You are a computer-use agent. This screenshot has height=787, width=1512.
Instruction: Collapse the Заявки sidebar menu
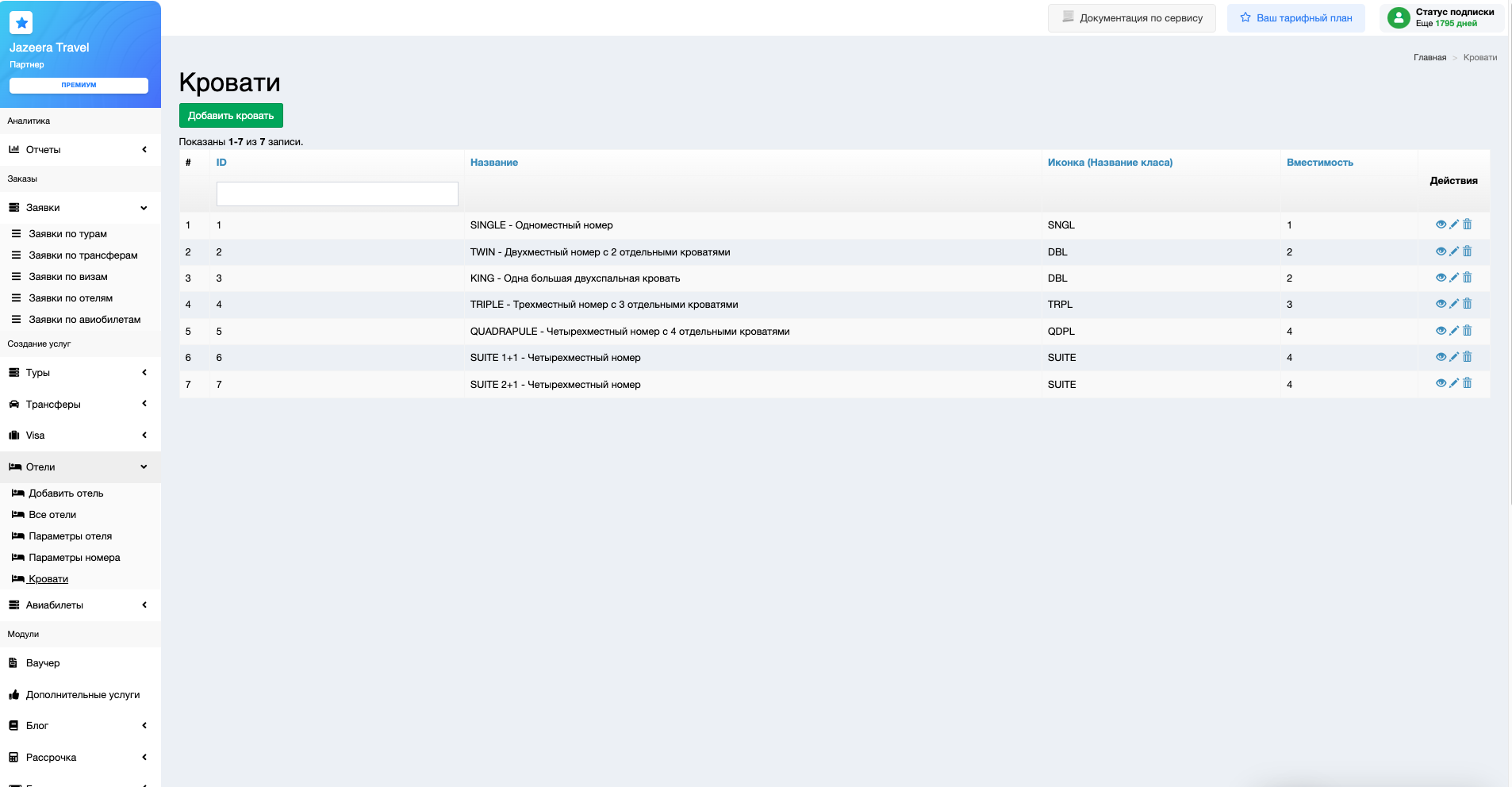[79, 208]
